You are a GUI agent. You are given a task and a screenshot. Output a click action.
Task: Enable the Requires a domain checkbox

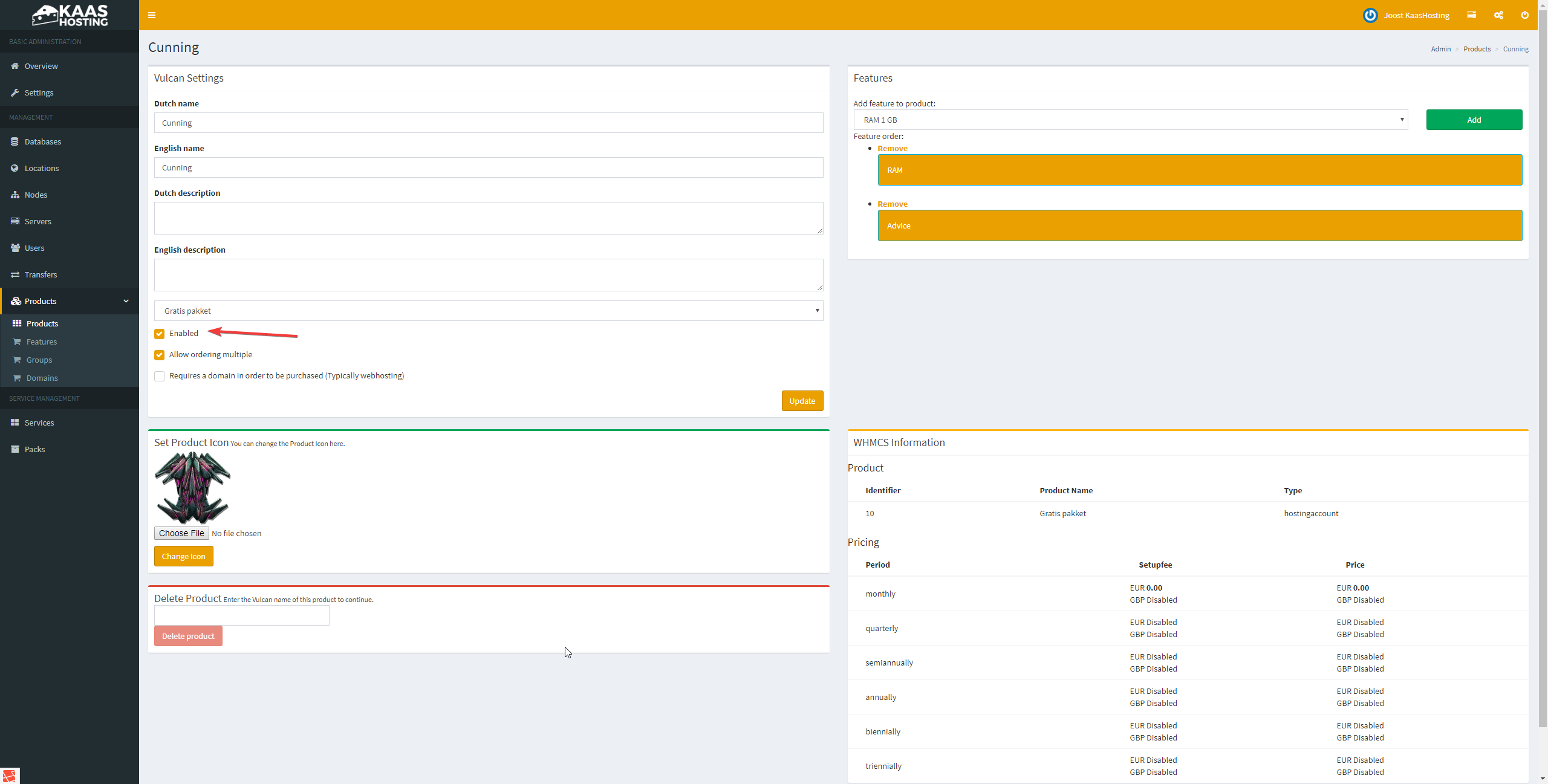click(160, 376)
